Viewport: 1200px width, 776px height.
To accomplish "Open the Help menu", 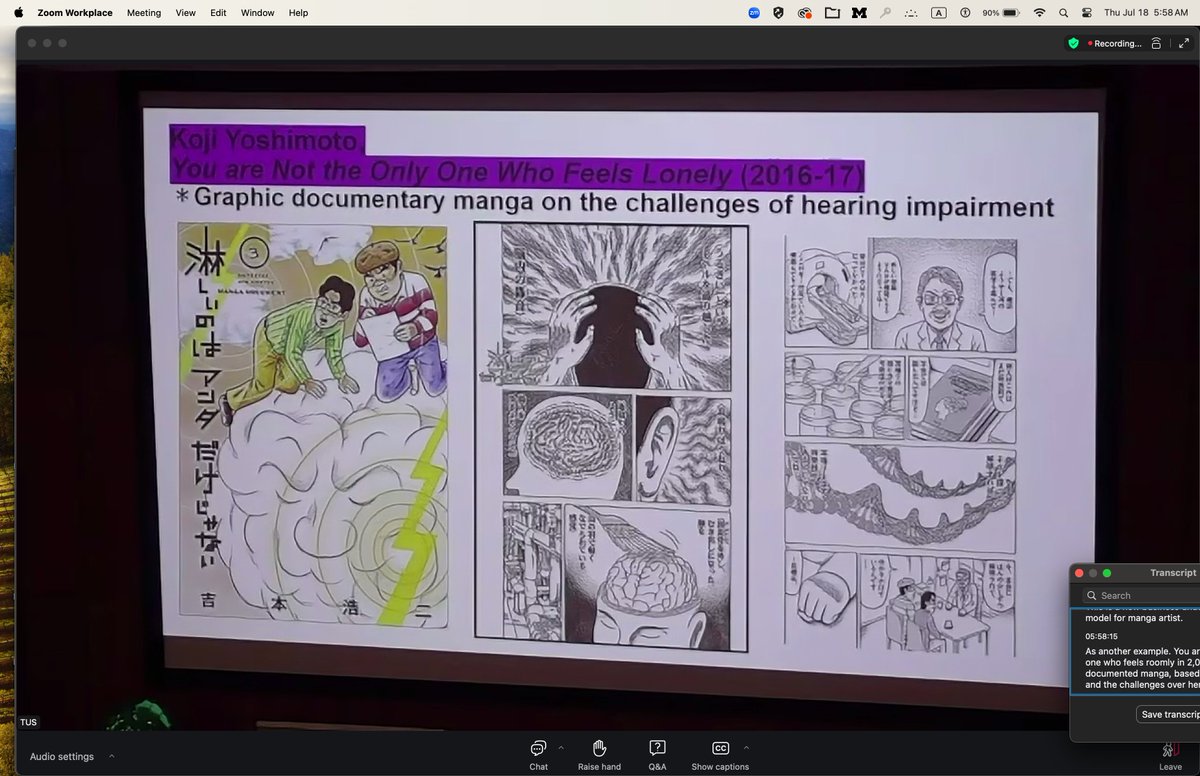I will point(298,13).
